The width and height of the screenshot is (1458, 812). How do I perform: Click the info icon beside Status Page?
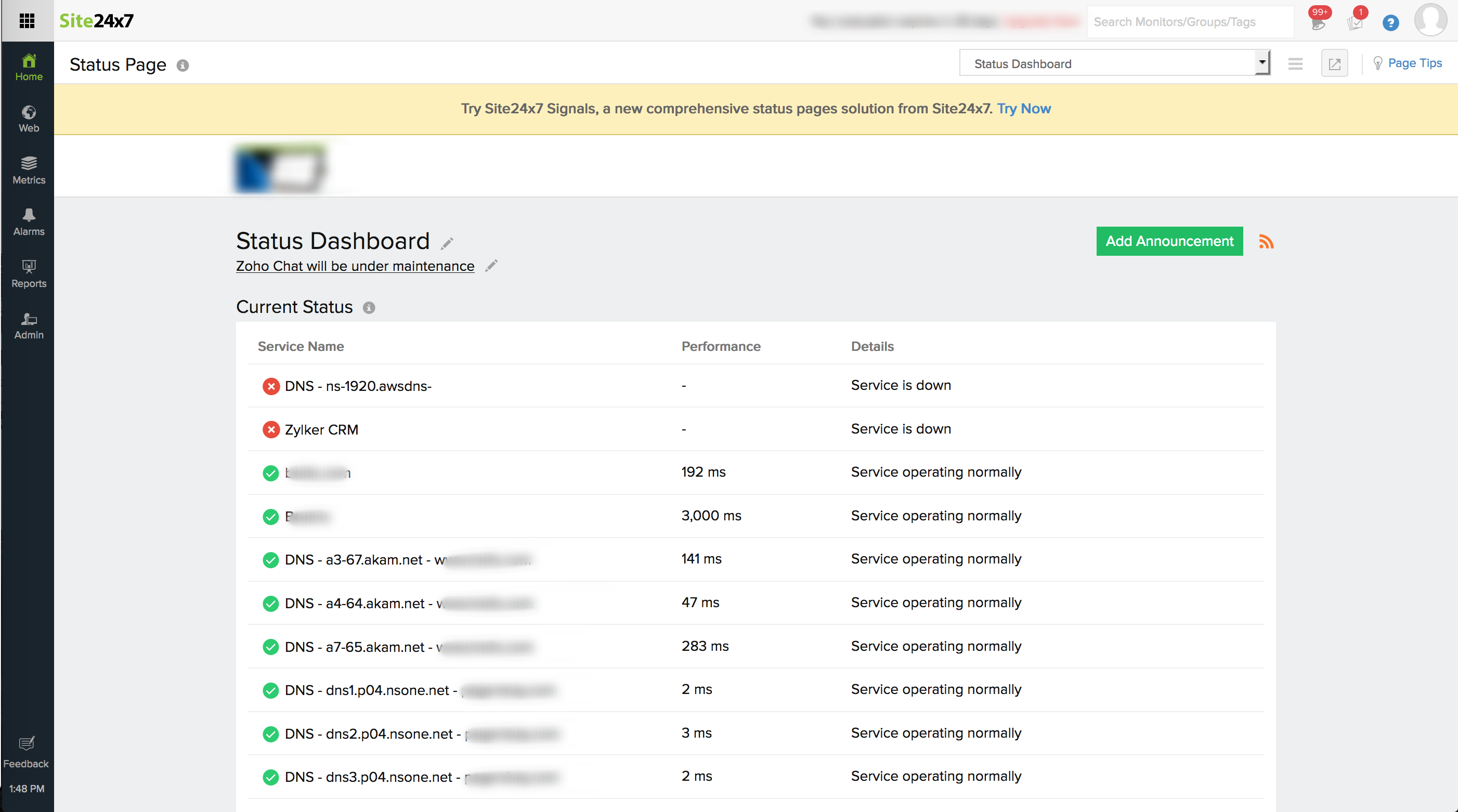[x=182, y=66]
